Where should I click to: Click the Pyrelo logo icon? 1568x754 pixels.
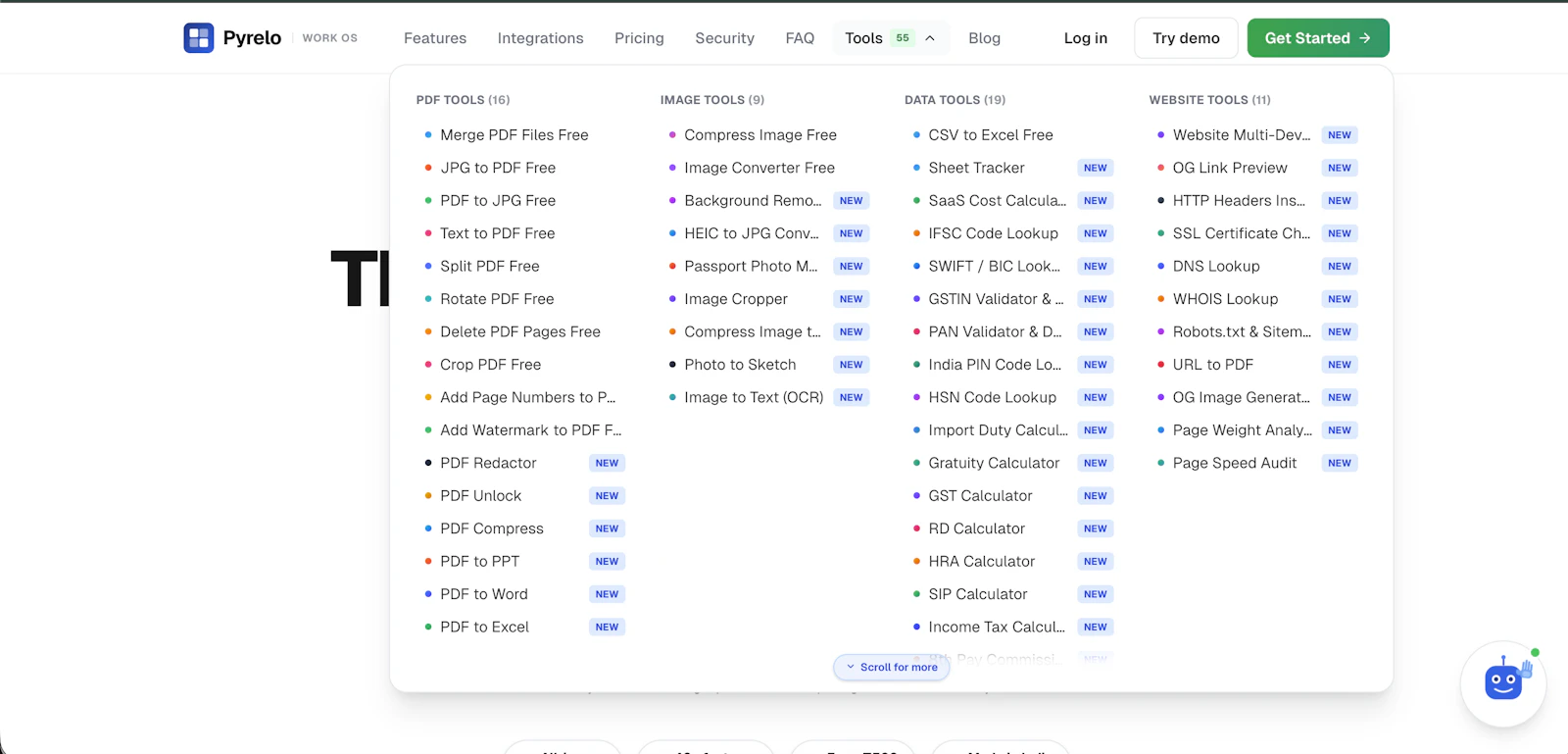pyautogui.click(x=199, y=38)
